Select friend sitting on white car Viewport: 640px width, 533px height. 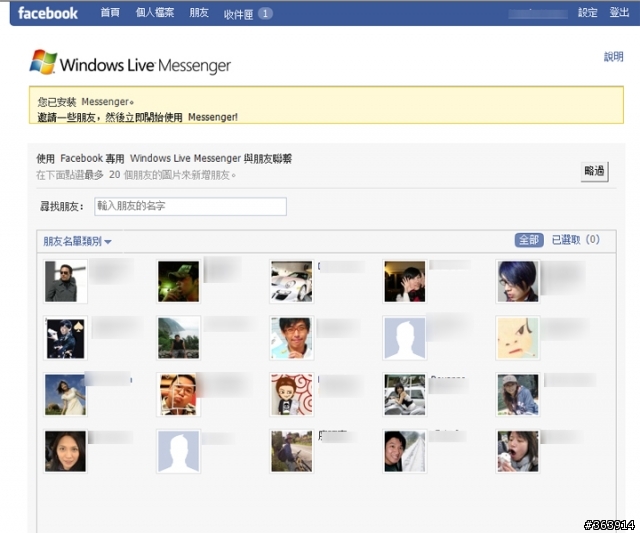tap(404, 395)
